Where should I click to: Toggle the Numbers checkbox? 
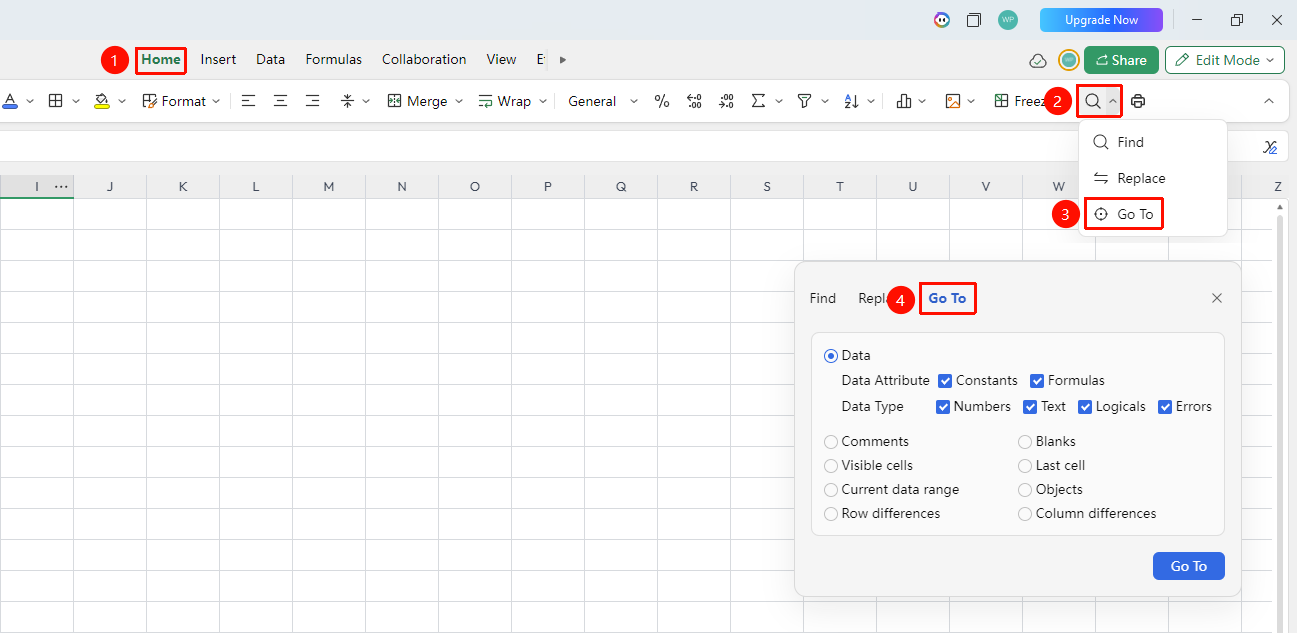[x=943, y=407]
